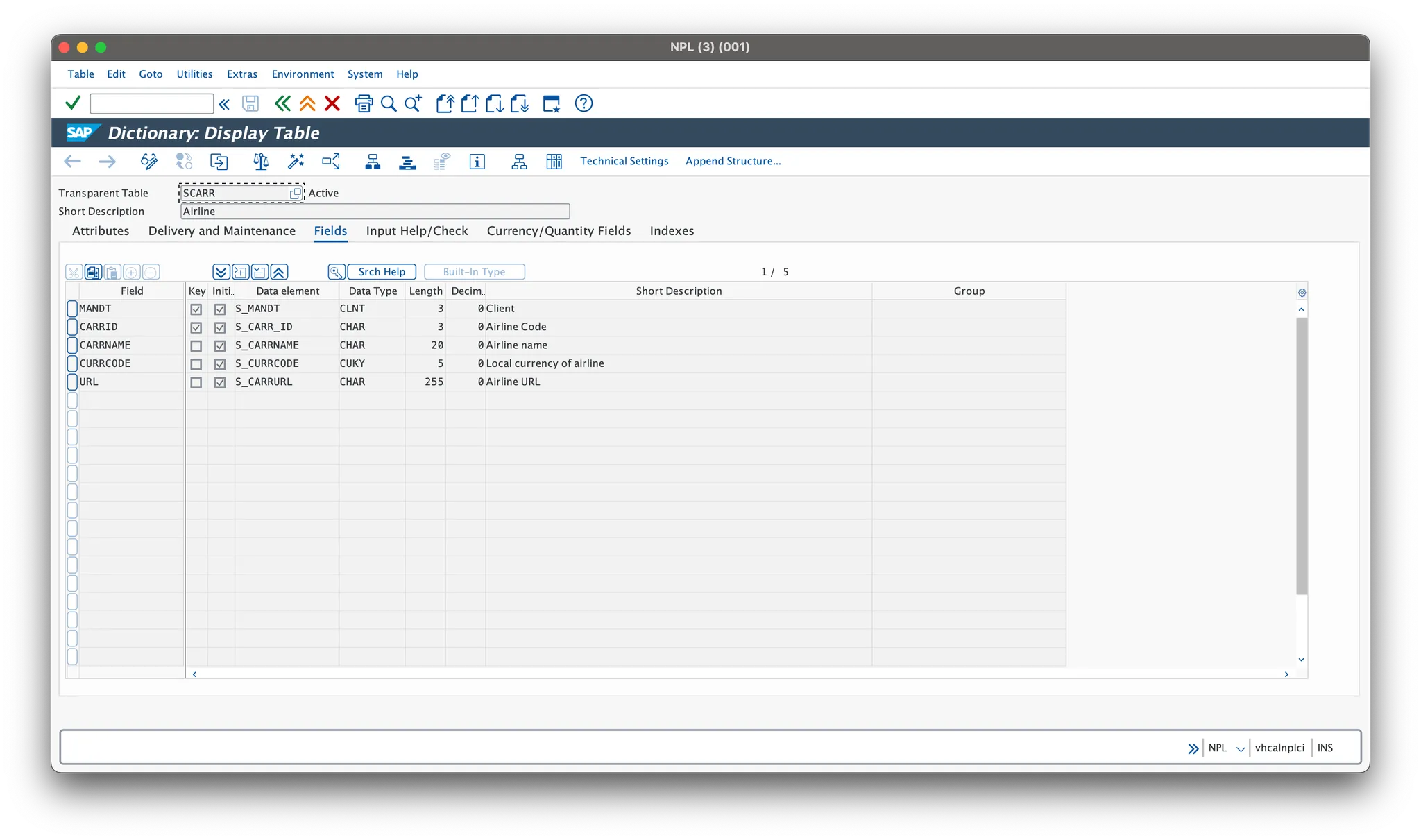Toggle Key checkbox for MANDT field
Viewport: 1421px width, 840px height.
[196, 309]
